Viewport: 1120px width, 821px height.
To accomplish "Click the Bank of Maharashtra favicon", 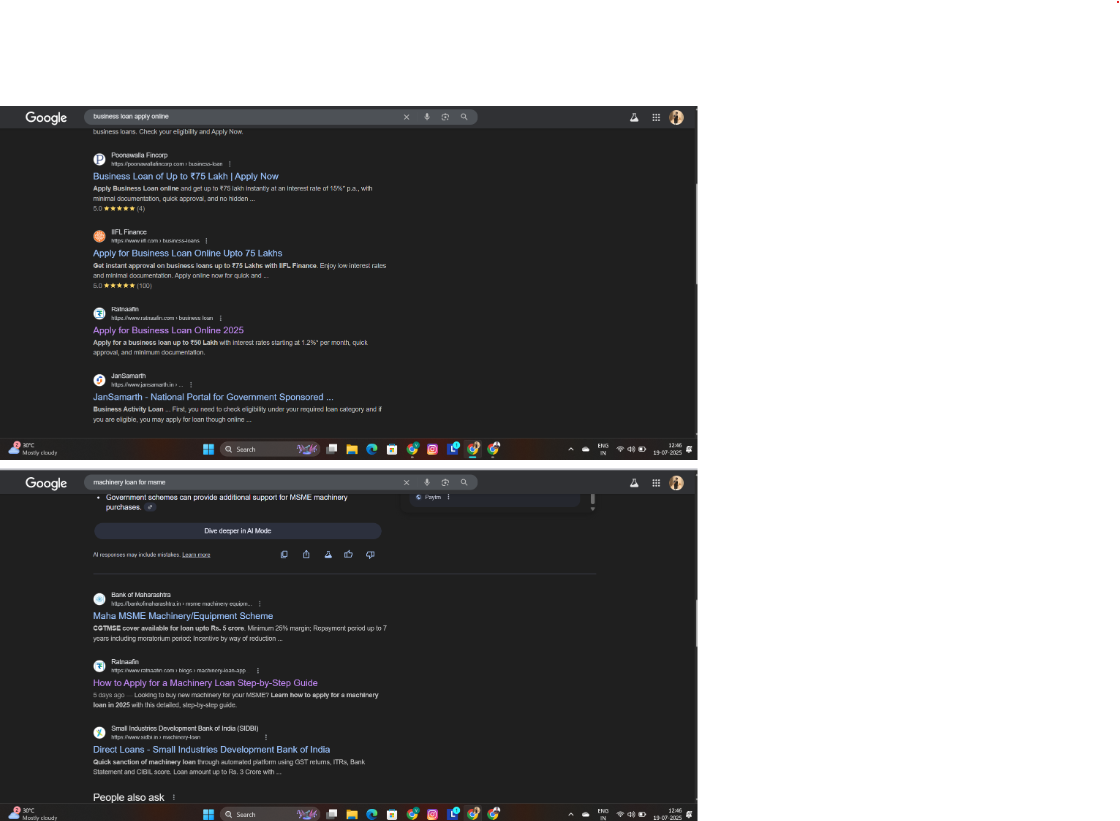I will tap(99, 599).
